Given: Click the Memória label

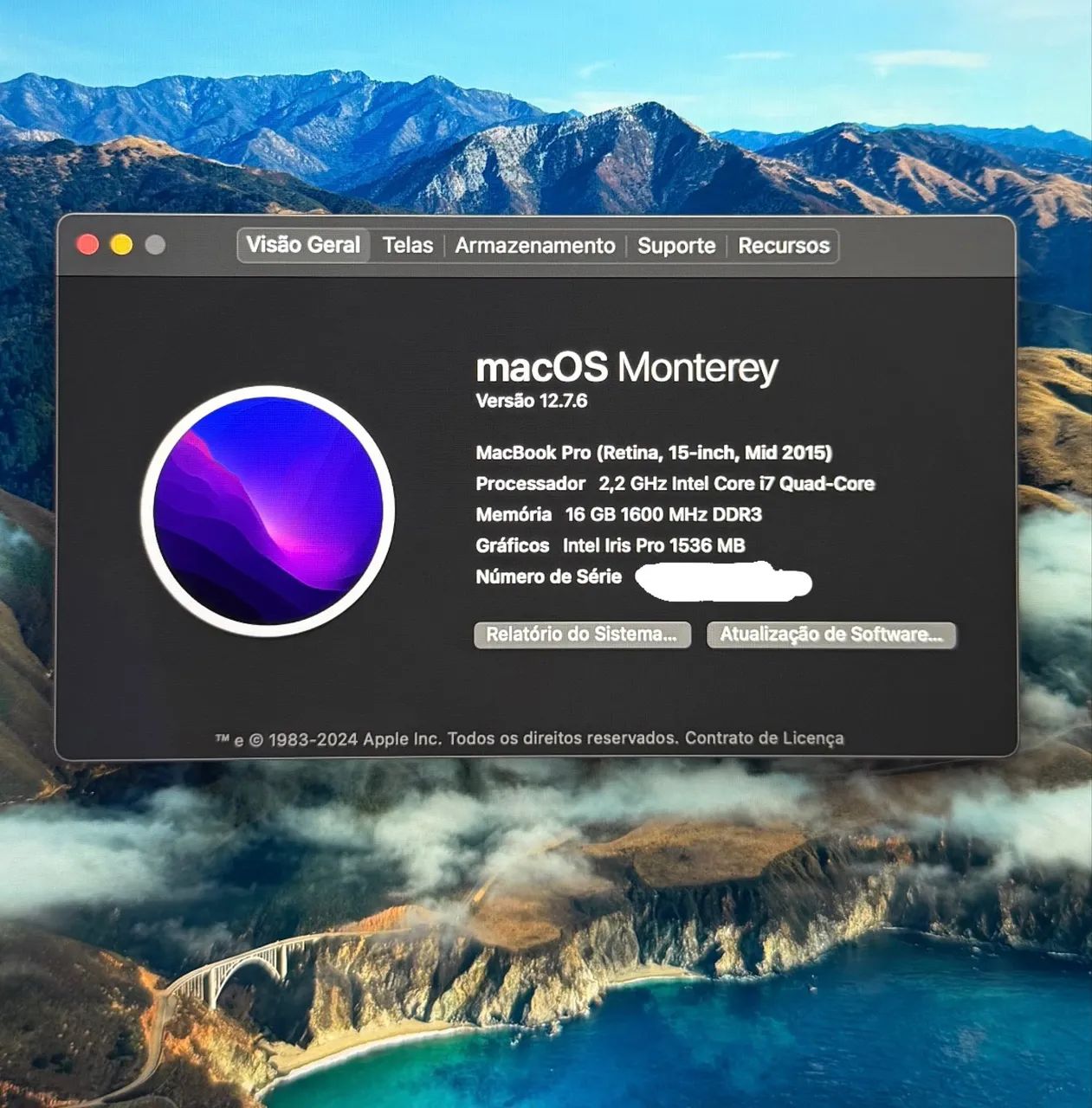Looking at the screenshot, I should coord(514,515).
